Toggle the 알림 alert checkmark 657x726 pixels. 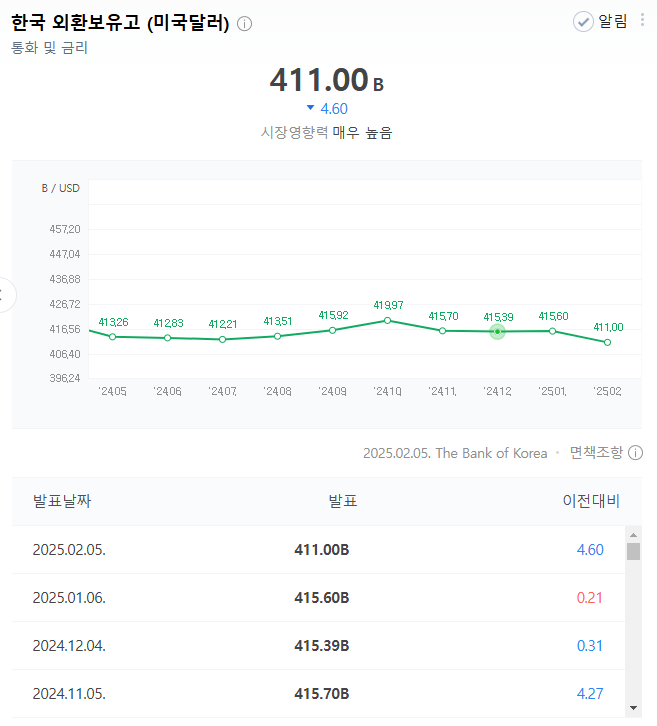[x=583, y=22]
